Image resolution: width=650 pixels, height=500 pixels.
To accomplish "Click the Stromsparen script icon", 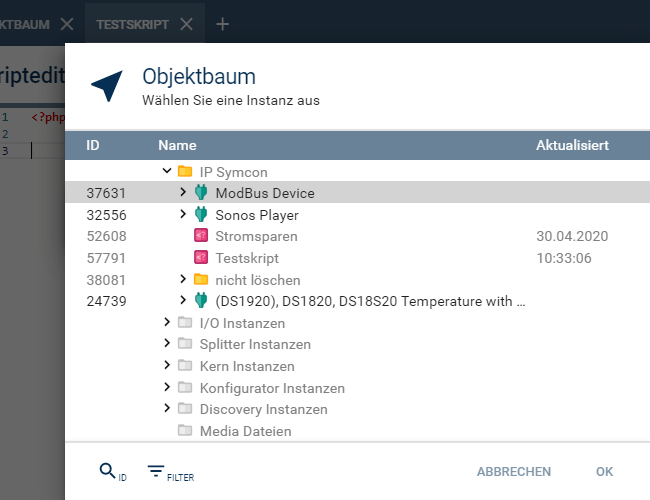I will coord(200,237).
